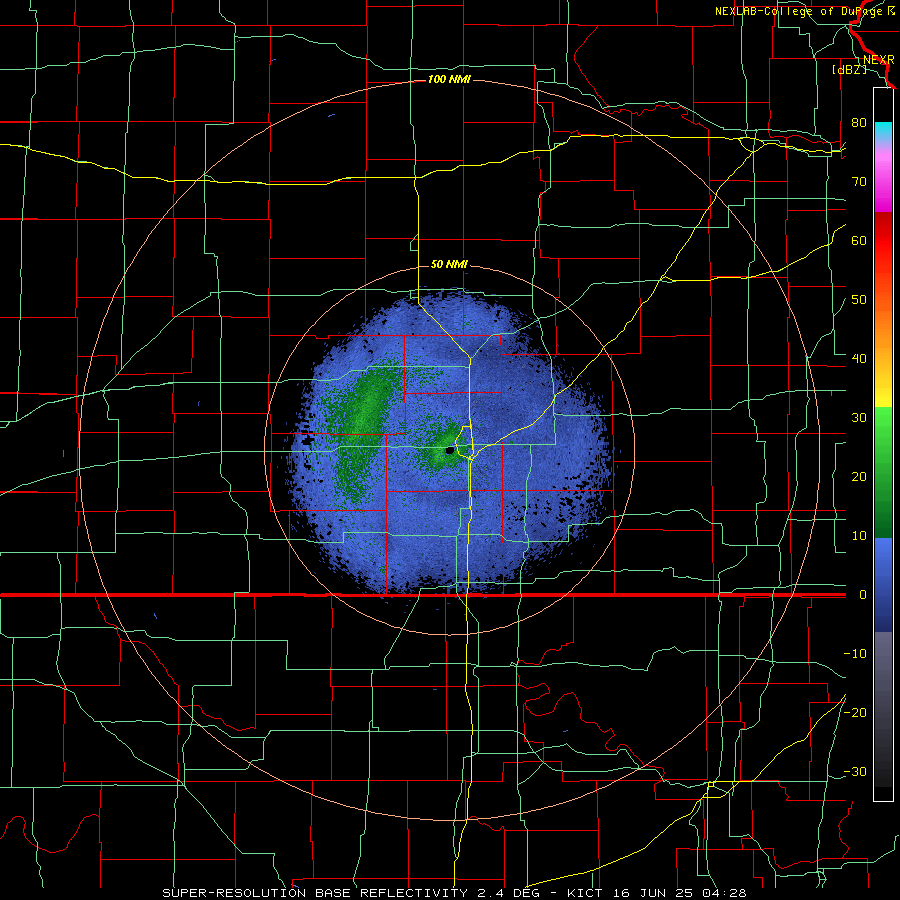This screenshot has height=900, width=900.
Task: Pick the magenta band of the color bar
Action: [x=883, y=184]
